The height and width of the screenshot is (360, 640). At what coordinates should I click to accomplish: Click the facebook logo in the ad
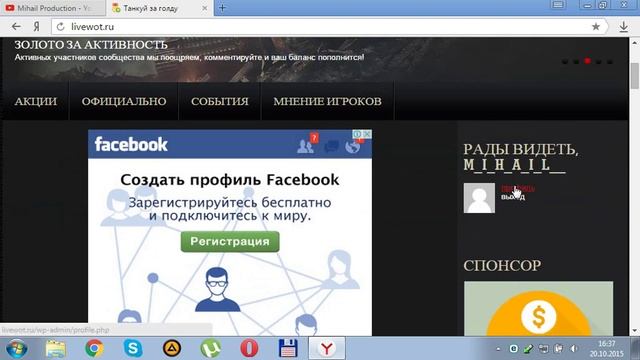[x=131, y=144]
